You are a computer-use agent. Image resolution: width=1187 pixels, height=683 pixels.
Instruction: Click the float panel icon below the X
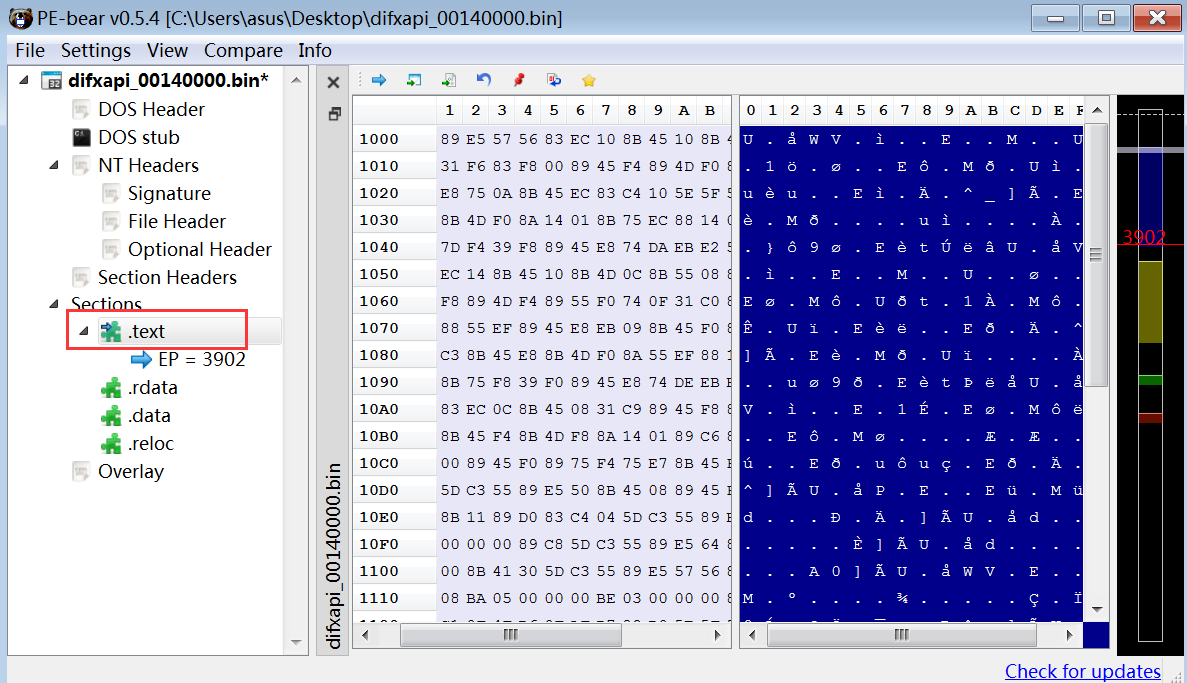(x=334, y=114)
